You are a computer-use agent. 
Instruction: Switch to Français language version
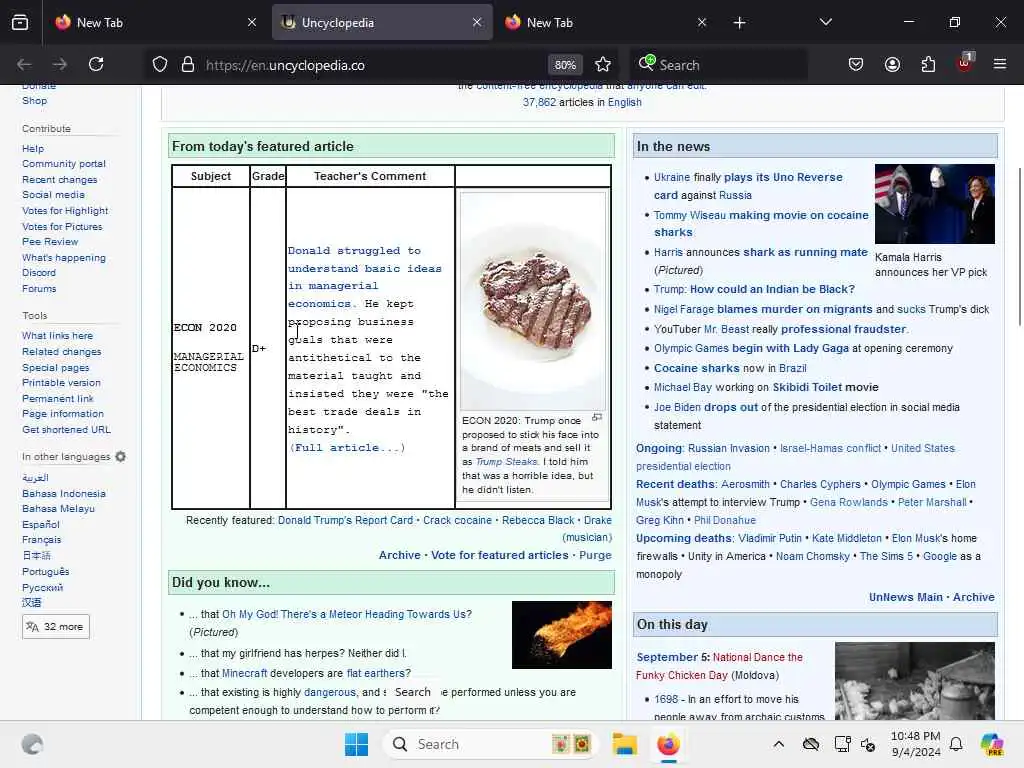point(41,540)
